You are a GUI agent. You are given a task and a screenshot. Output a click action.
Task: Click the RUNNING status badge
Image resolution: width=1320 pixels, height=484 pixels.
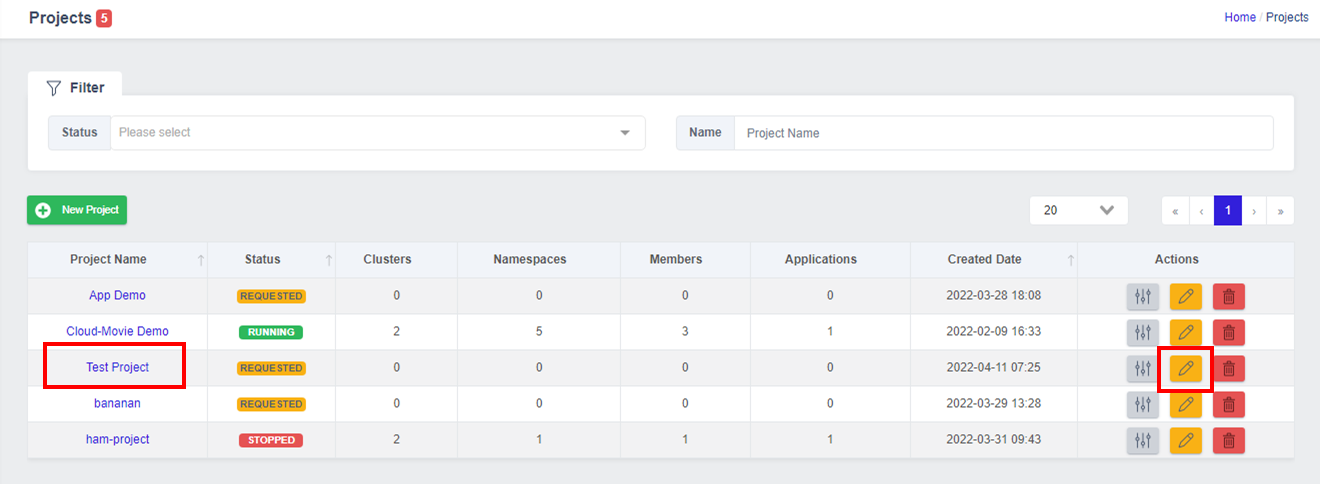(270, 332)
